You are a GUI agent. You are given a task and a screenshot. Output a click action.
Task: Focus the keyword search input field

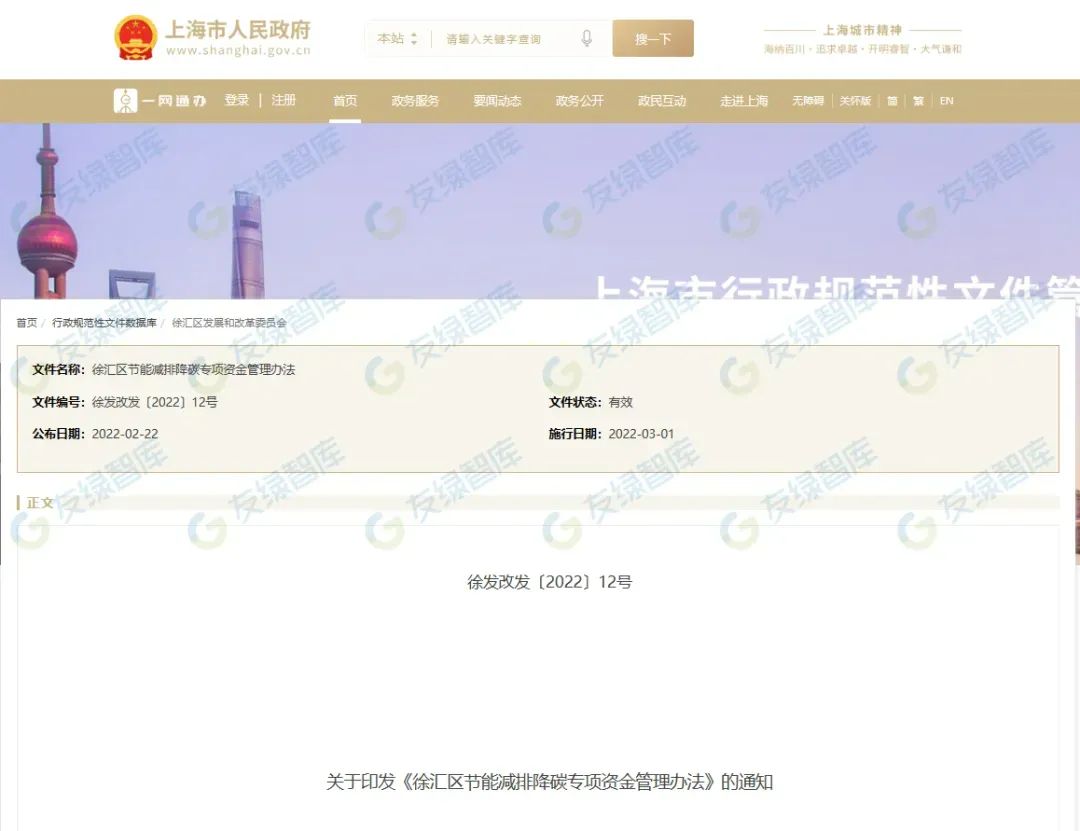pos(505,39)
